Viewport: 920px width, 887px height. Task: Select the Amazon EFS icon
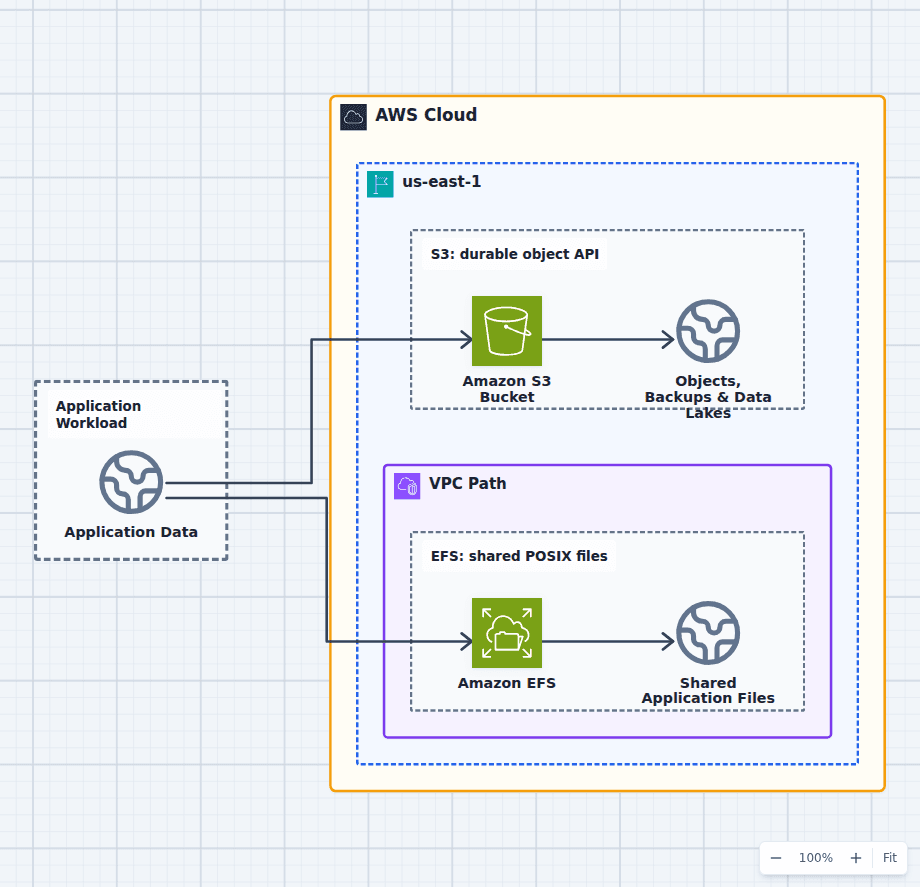[x=506, y=633]
